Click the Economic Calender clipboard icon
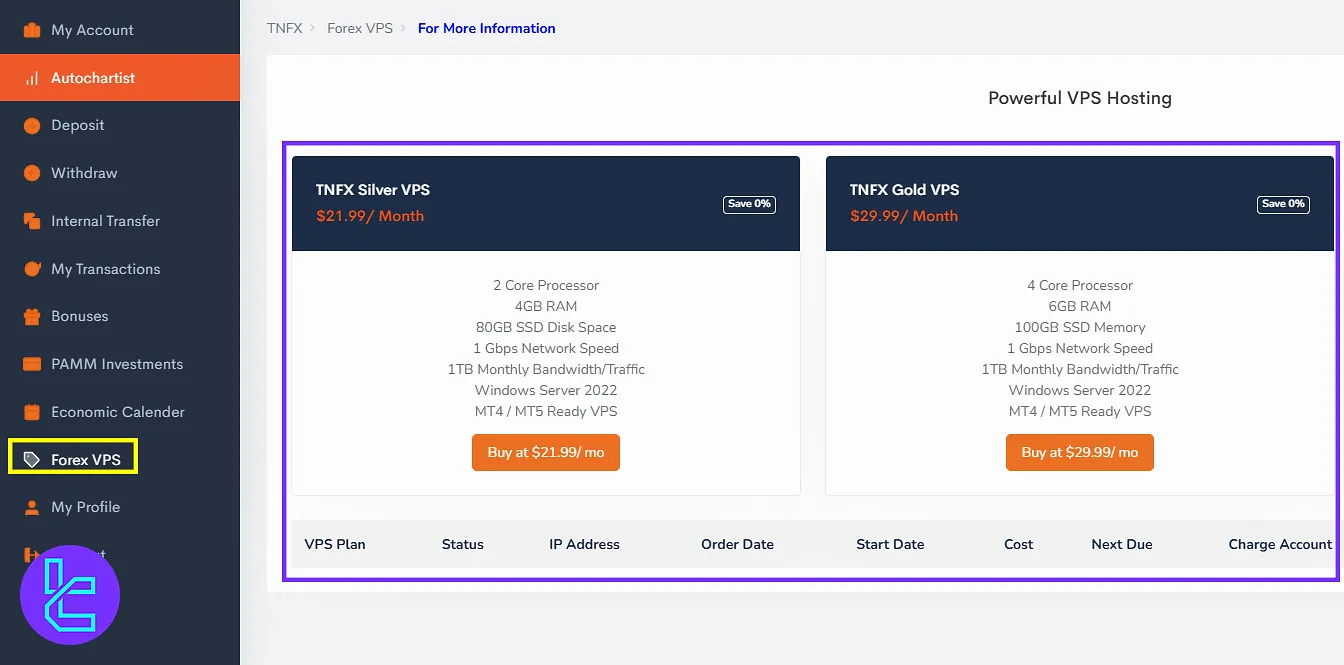This screenshot has width=1344, height=665. [32, 412]
